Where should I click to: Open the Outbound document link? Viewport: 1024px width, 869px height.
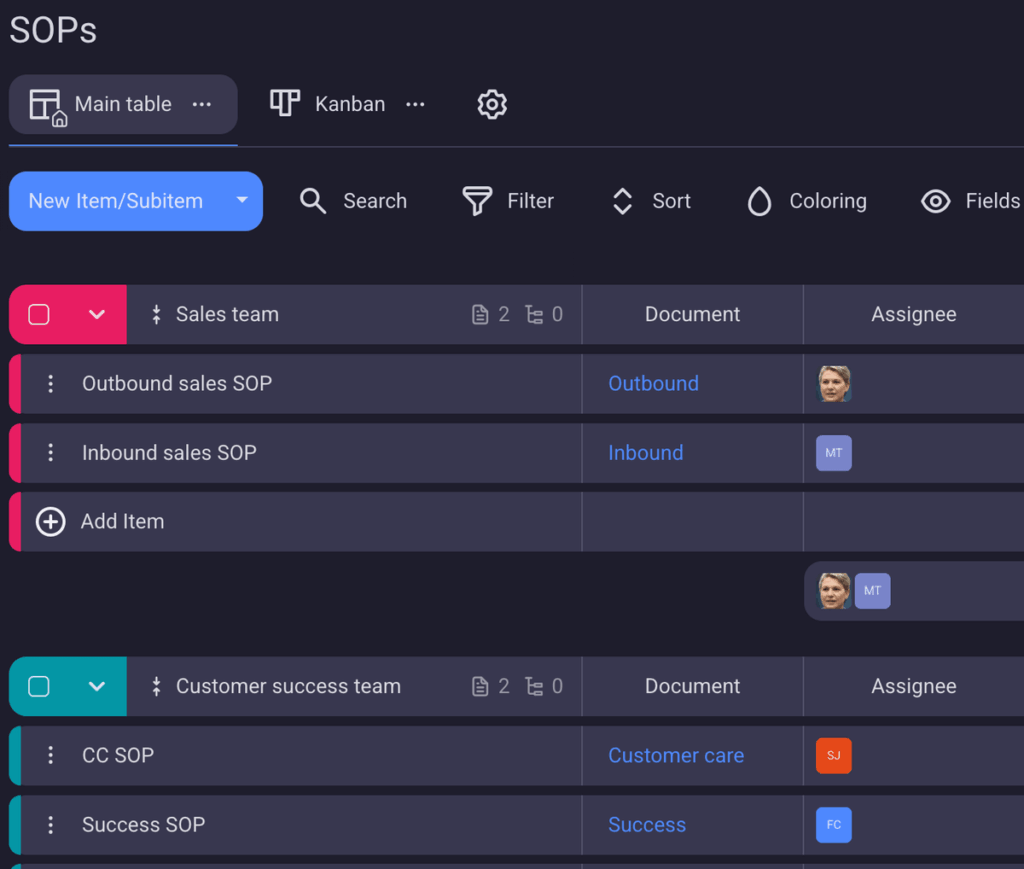[x=653, y=383]
